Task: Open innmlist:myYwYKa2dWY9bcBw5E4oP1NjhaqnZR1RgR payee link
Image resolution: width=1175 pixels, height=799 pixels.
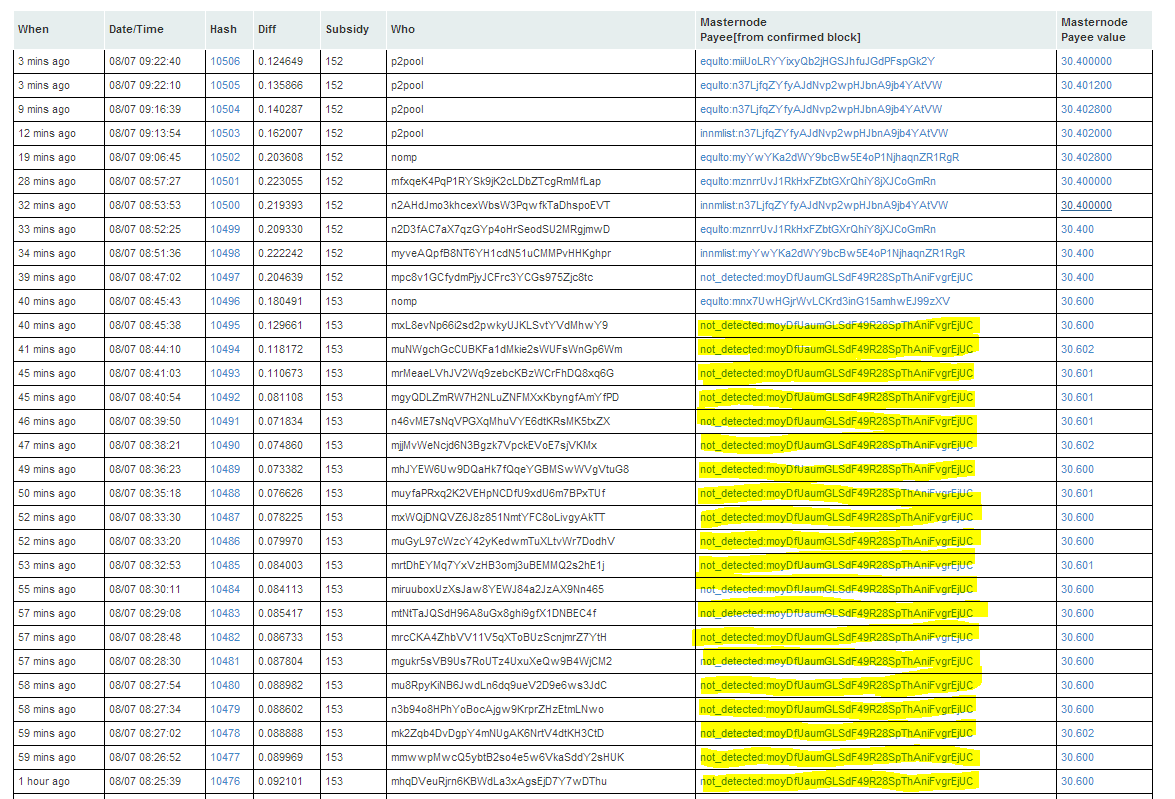Action: click(x=833, y=253)
